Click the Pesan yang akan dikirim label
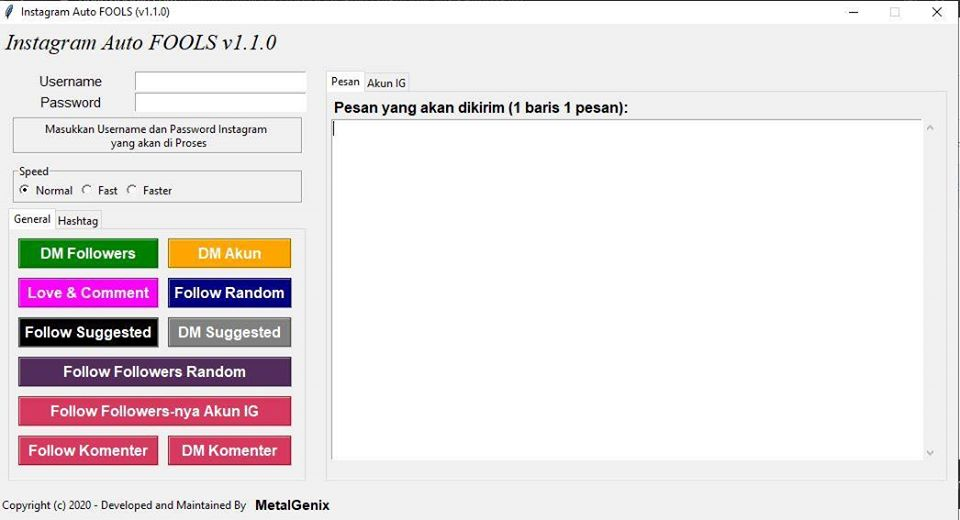Screen dimensions: 960x520 click(481, 108)
